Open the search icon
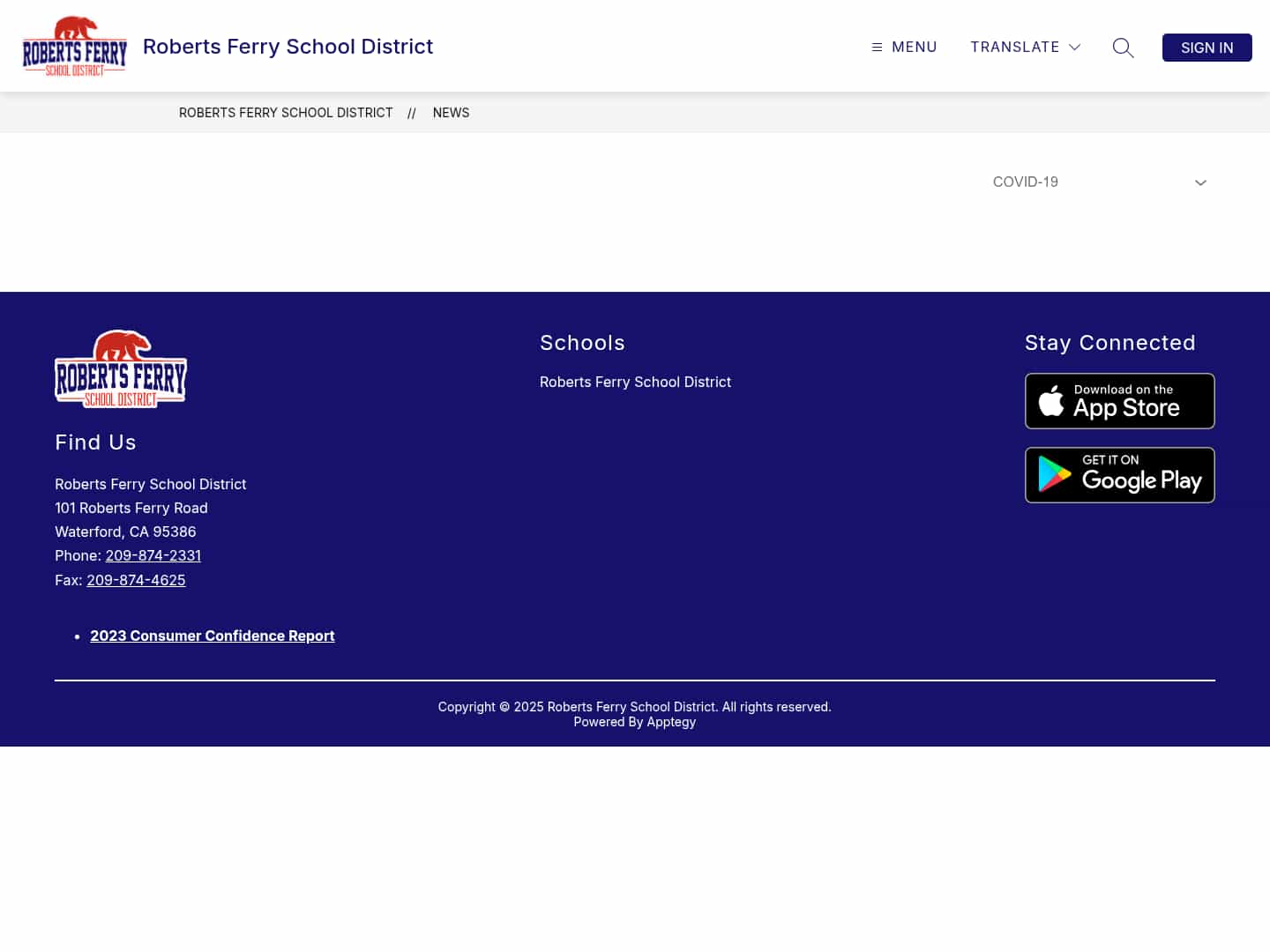Image resolution: width=1270 pixels, height=952 pixels. tap(1123, 48)
